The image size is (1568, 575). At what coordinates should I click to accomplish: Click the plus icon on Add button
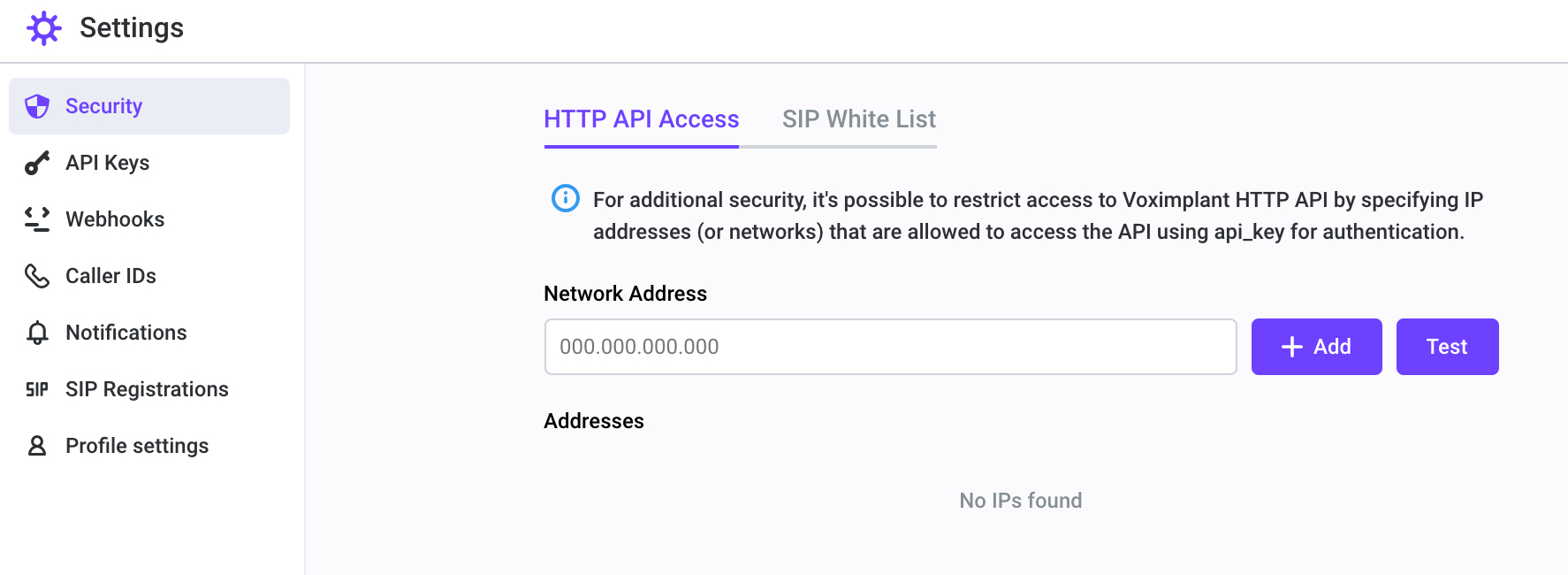[x=1292, y=347]
